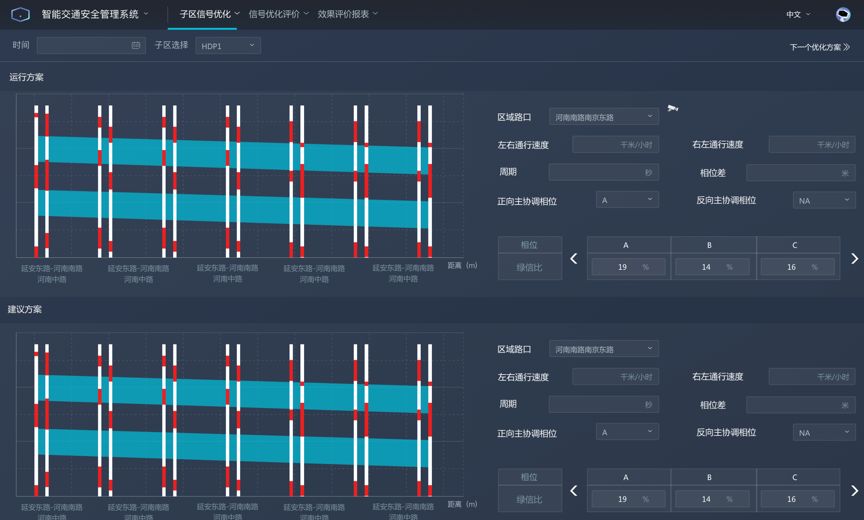Click phase C value 16 in 运行方案
The width and height of the screenshot is (864, 520).
[x=797, y=267]
